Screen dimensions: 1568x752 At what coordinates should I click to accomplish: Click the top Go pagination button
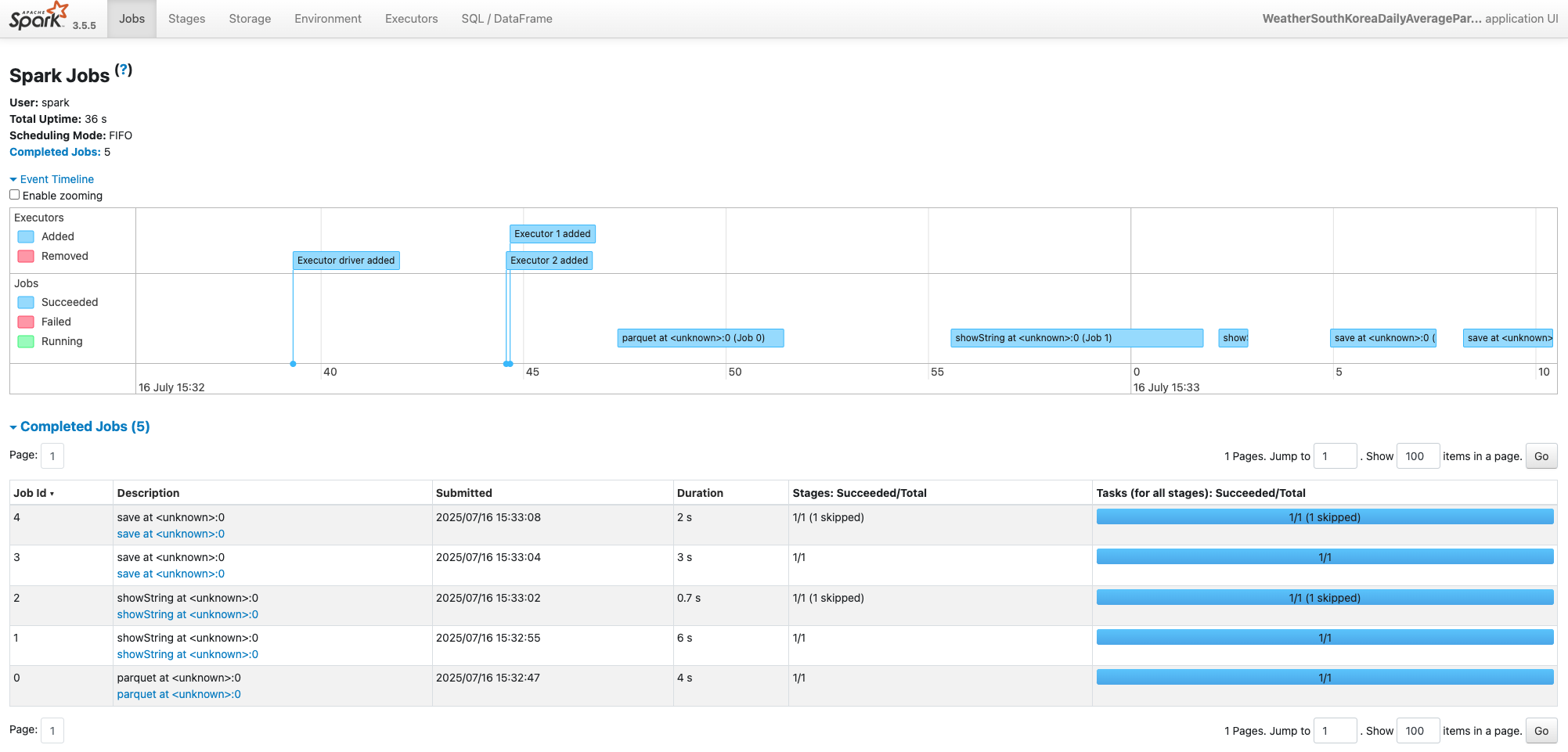1541,456
